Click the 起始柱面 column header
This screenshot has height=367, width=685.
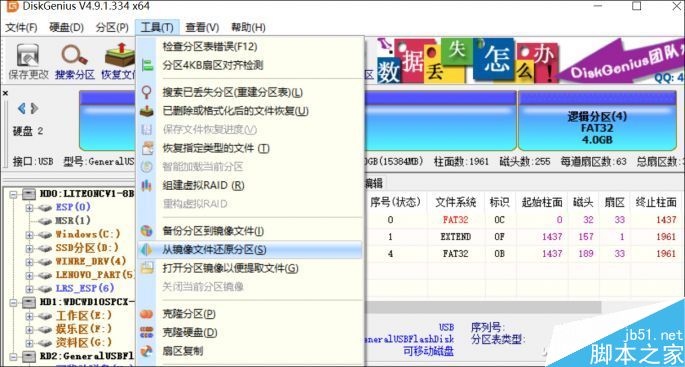(541, 202)
